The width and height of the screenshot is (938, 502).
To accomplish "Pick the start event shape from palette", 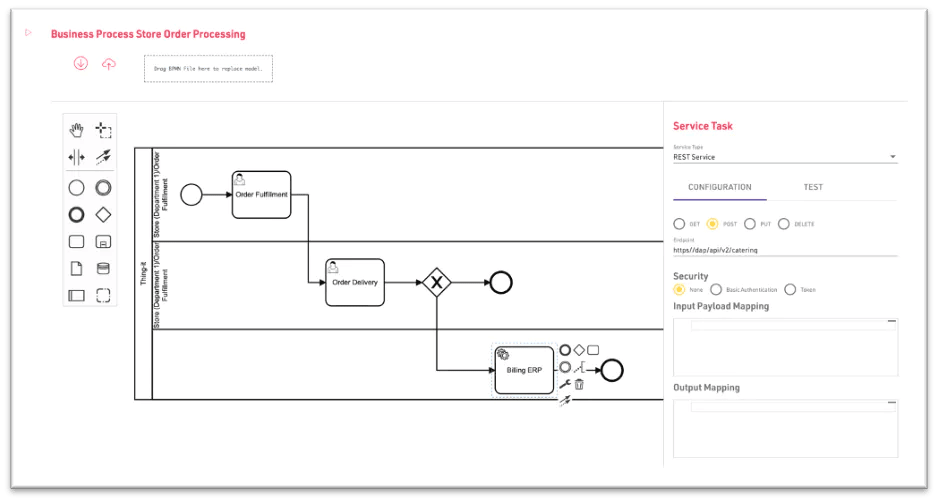I will tap(76, 188).
